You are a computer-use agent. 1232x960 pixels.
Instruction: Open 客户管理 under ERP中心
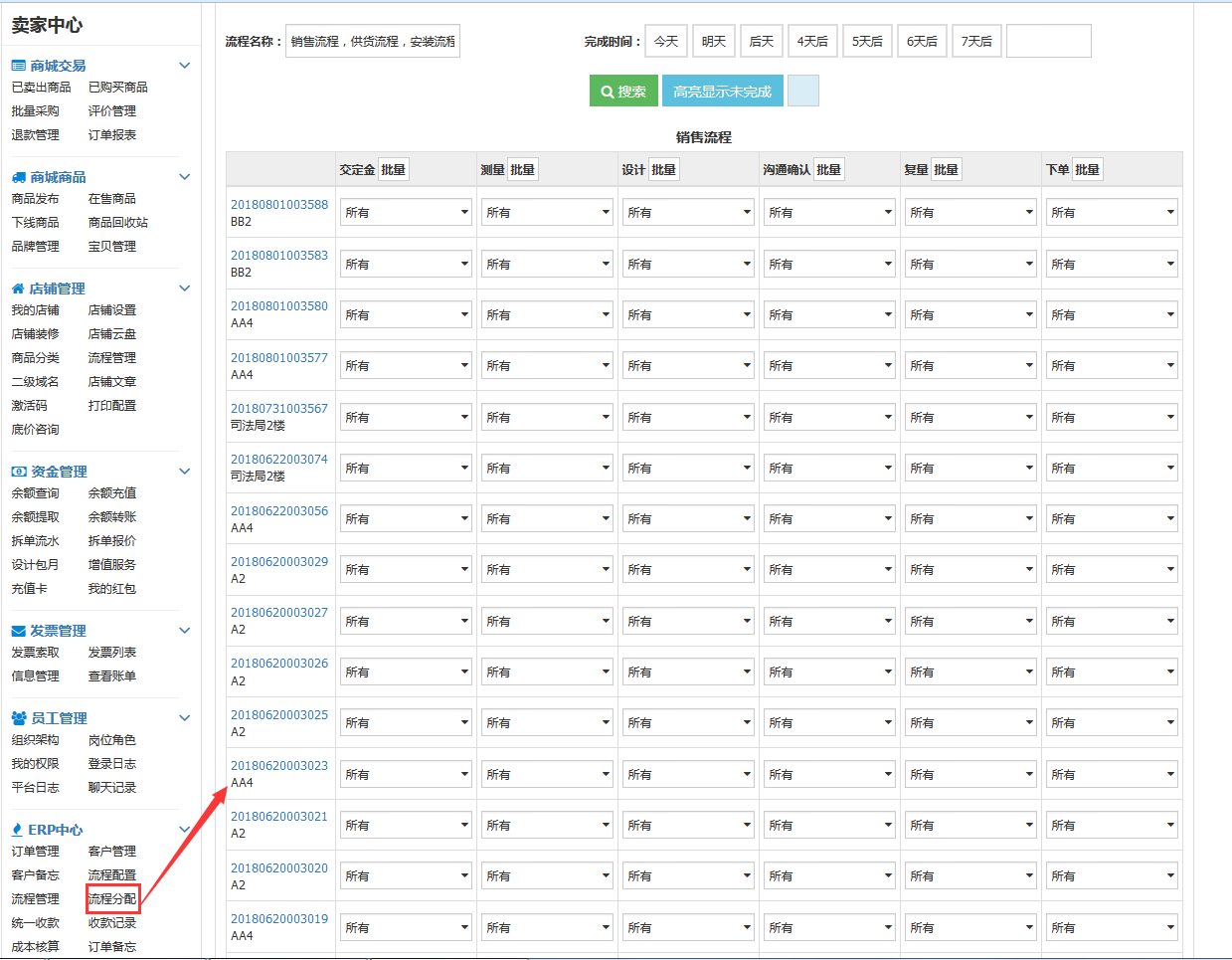(112, 852)
